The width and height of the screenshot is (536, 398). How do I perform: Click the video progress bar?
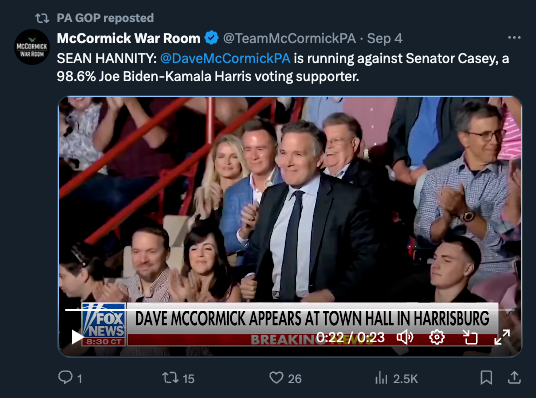pos(289,310)
